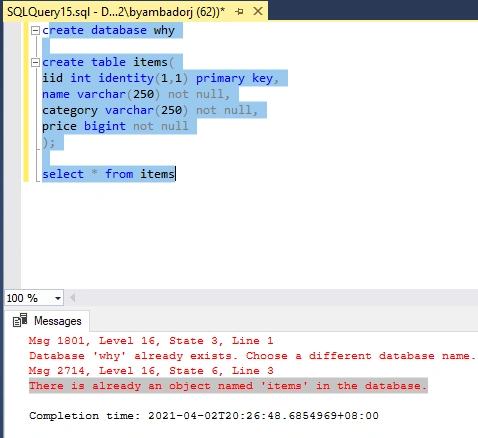The image size is (478, 438).
Task: Place cursor at end of 'select * from items'
Action: point(175,174)
